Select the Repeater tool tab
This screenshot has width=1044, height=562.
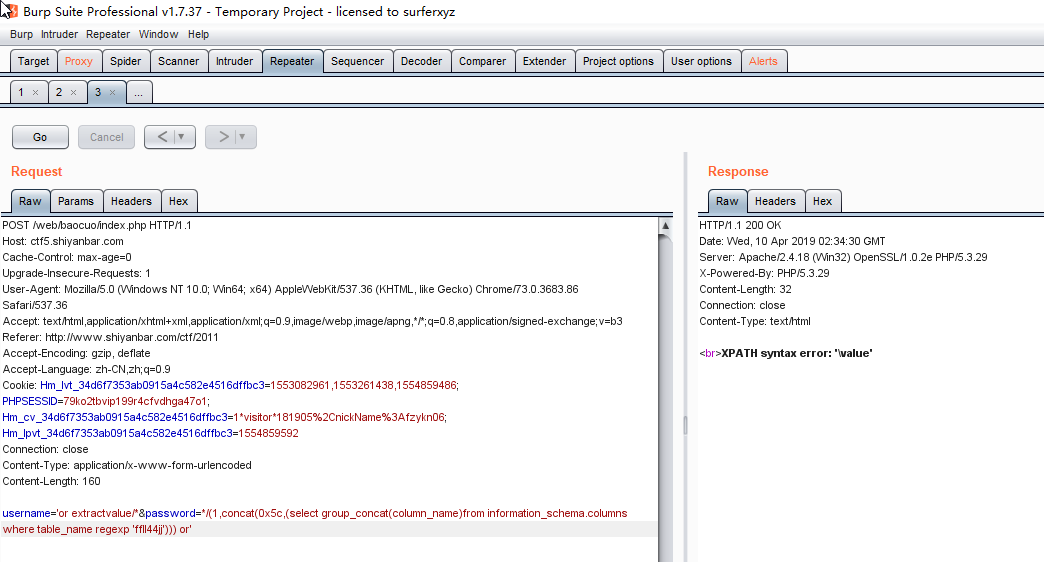[x=292, y=61]
